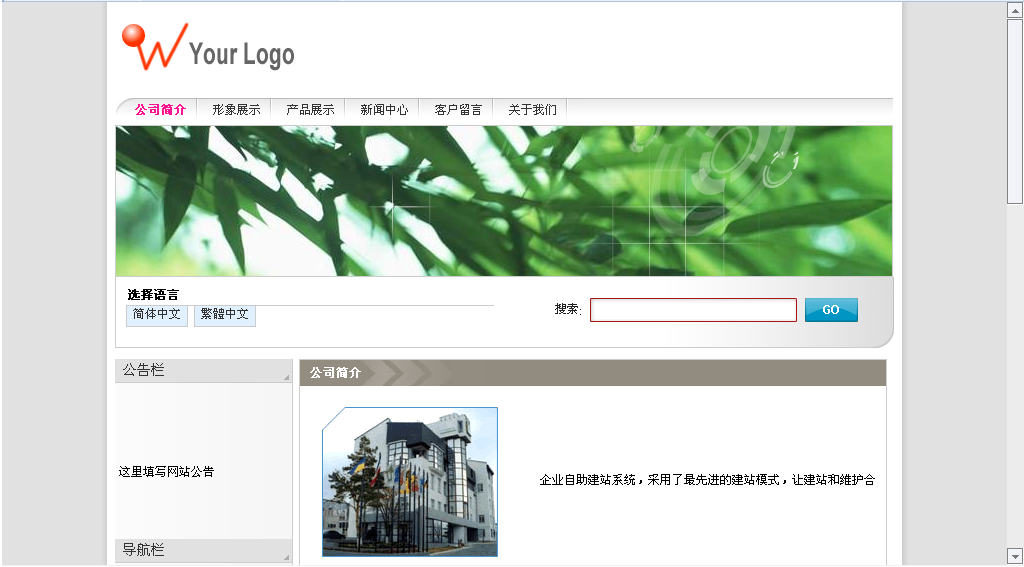
Task: Select 客户留言 in the navigation bar
Action: (x=458, y=110)
